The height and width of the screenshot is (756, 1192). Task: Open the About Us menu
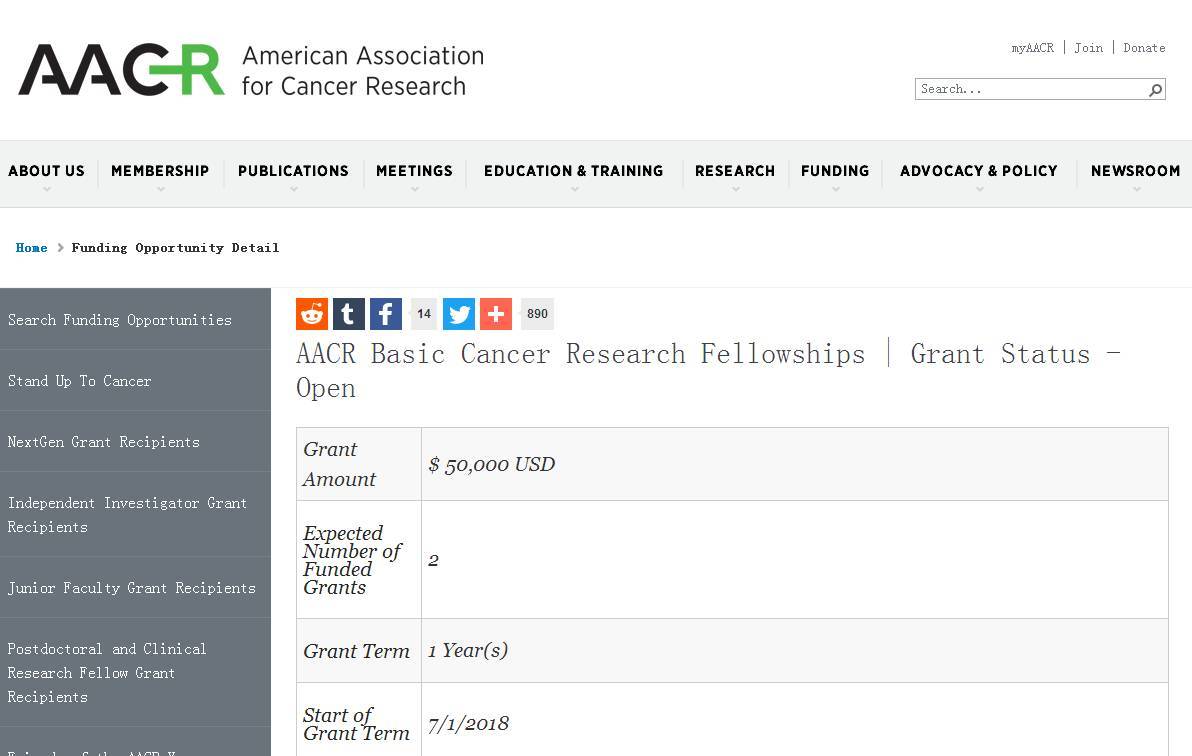[46, 171]
